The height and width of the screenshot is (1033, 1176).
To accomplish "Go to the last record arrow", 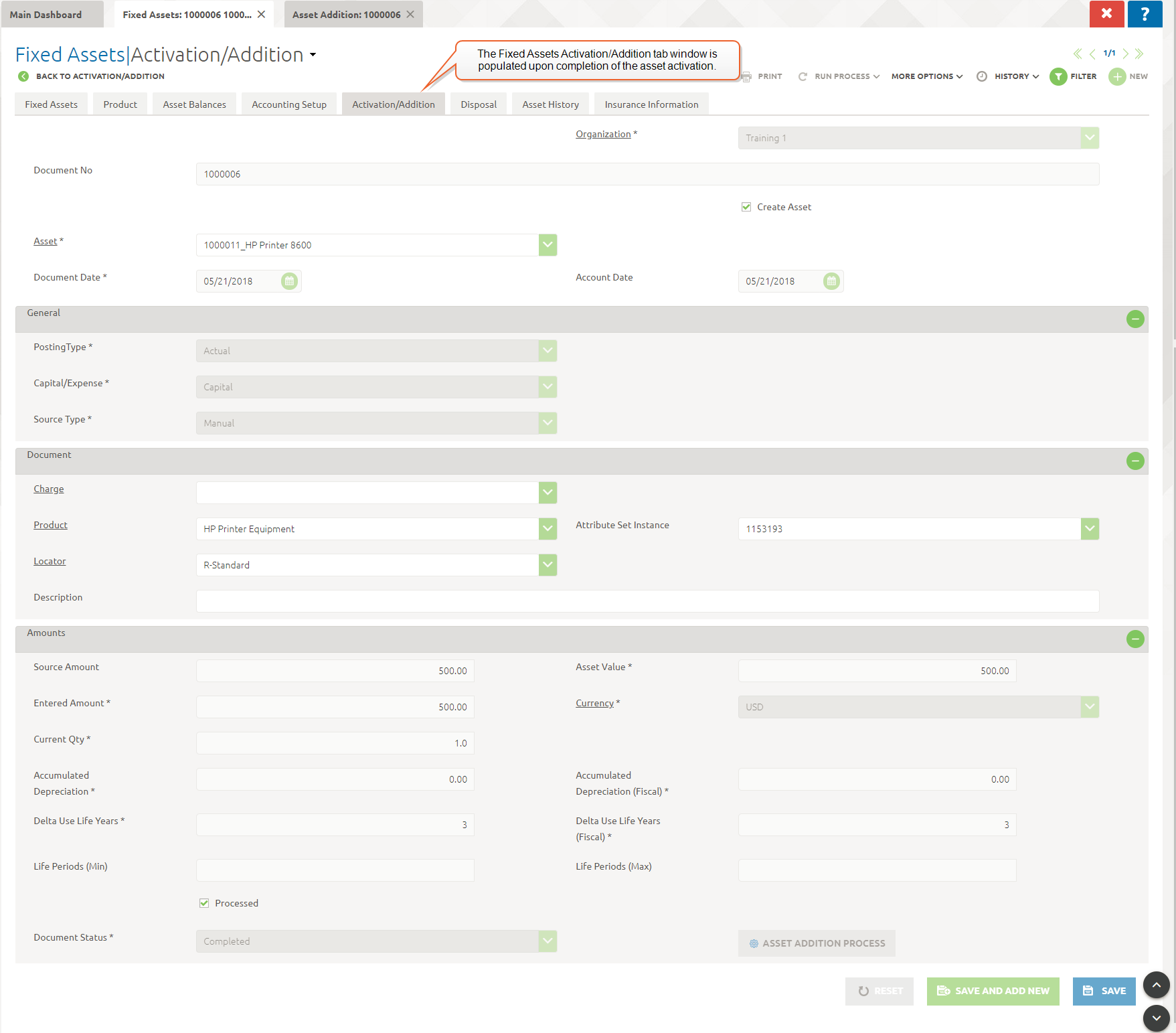I will pos(1140,54).
